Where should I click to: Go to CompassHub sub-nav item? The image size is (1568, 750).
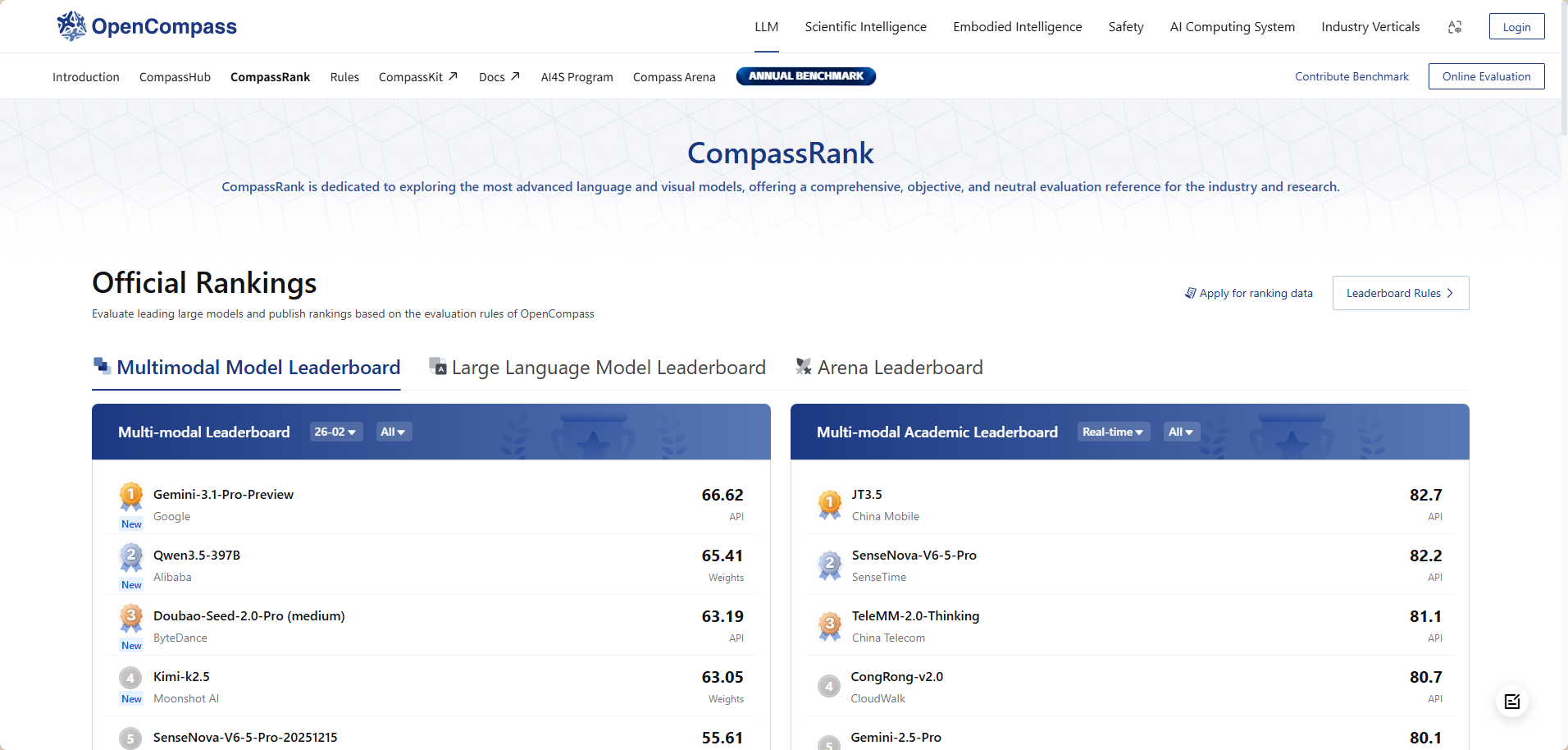click(175, 77)
